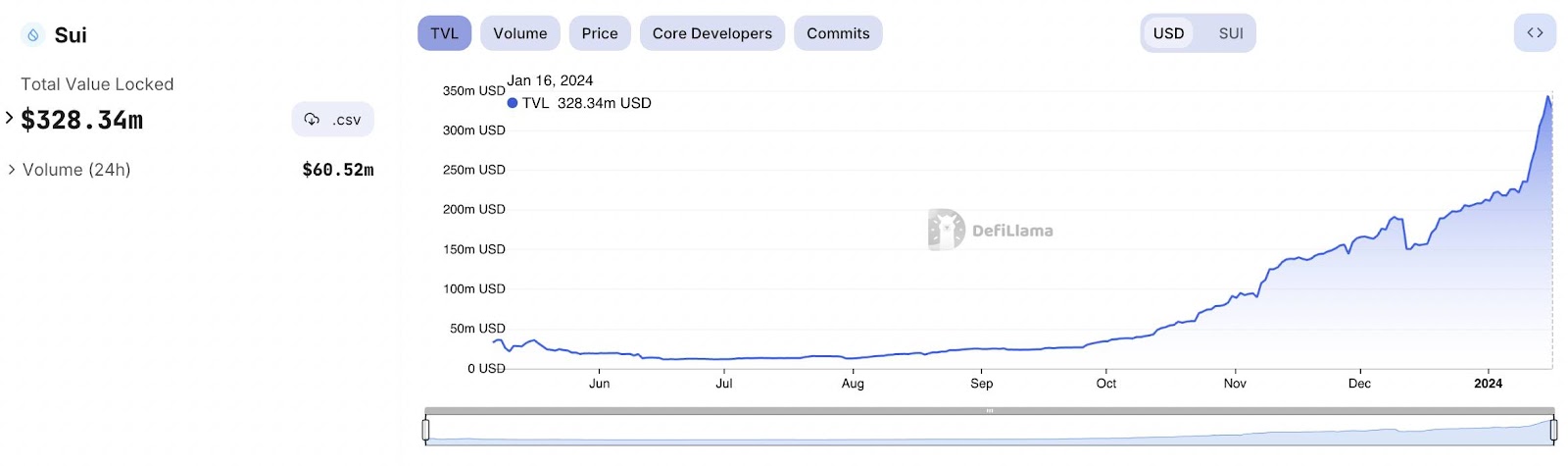Click the Jun x-axis label
Screen dimensions: 1568x466
600,384
